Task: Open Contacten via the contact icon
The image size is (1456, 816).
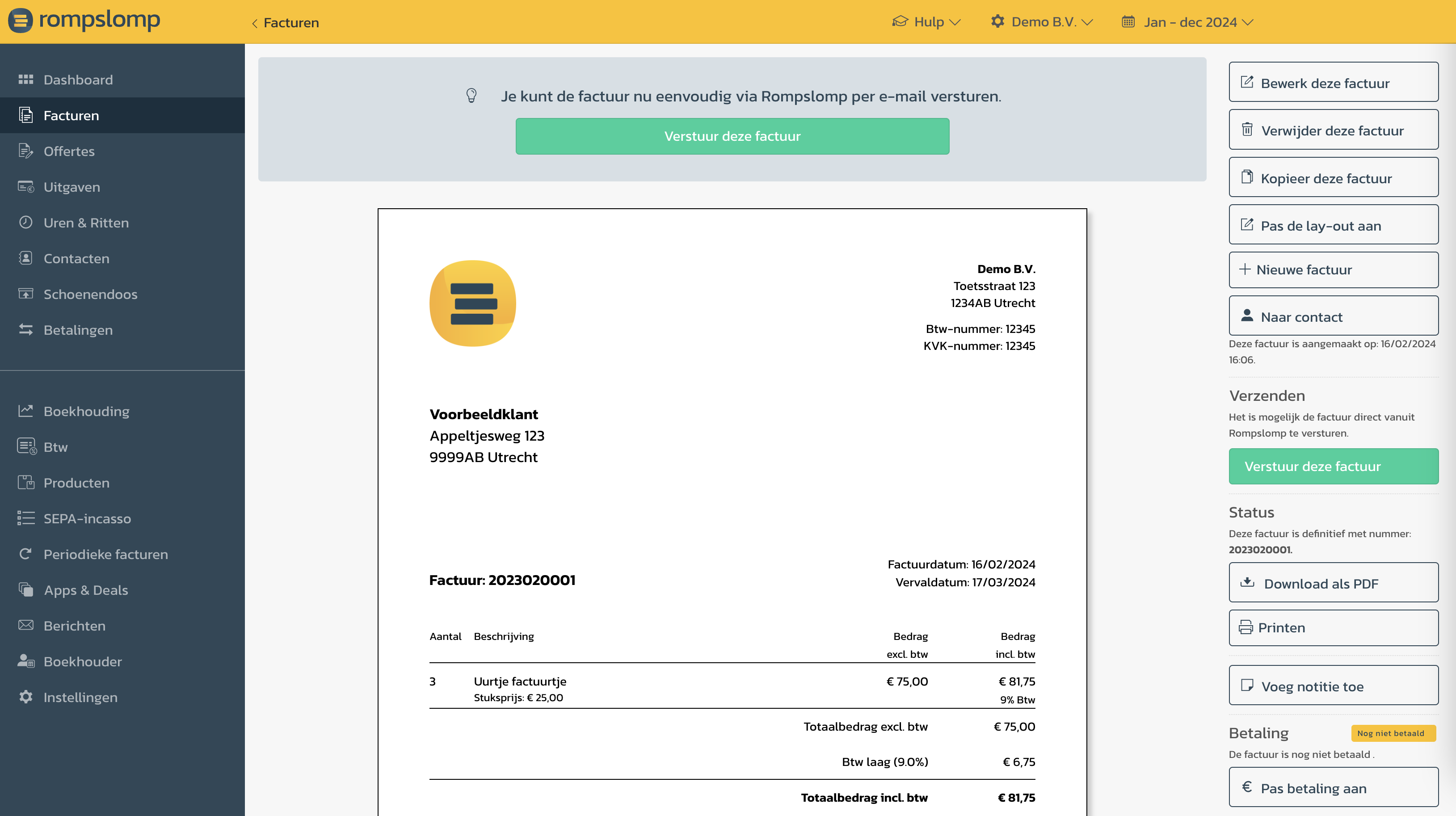Action: [x=26, y=258]
